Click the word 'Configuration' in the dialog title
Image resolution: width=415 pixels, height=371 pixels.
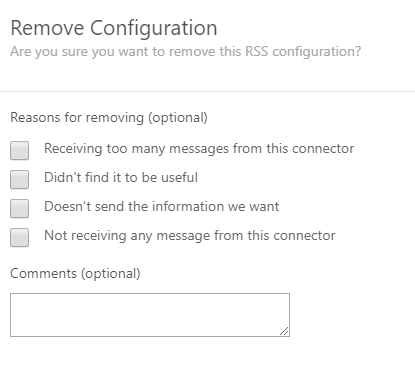pyautogui.click(x=154, y=29)
